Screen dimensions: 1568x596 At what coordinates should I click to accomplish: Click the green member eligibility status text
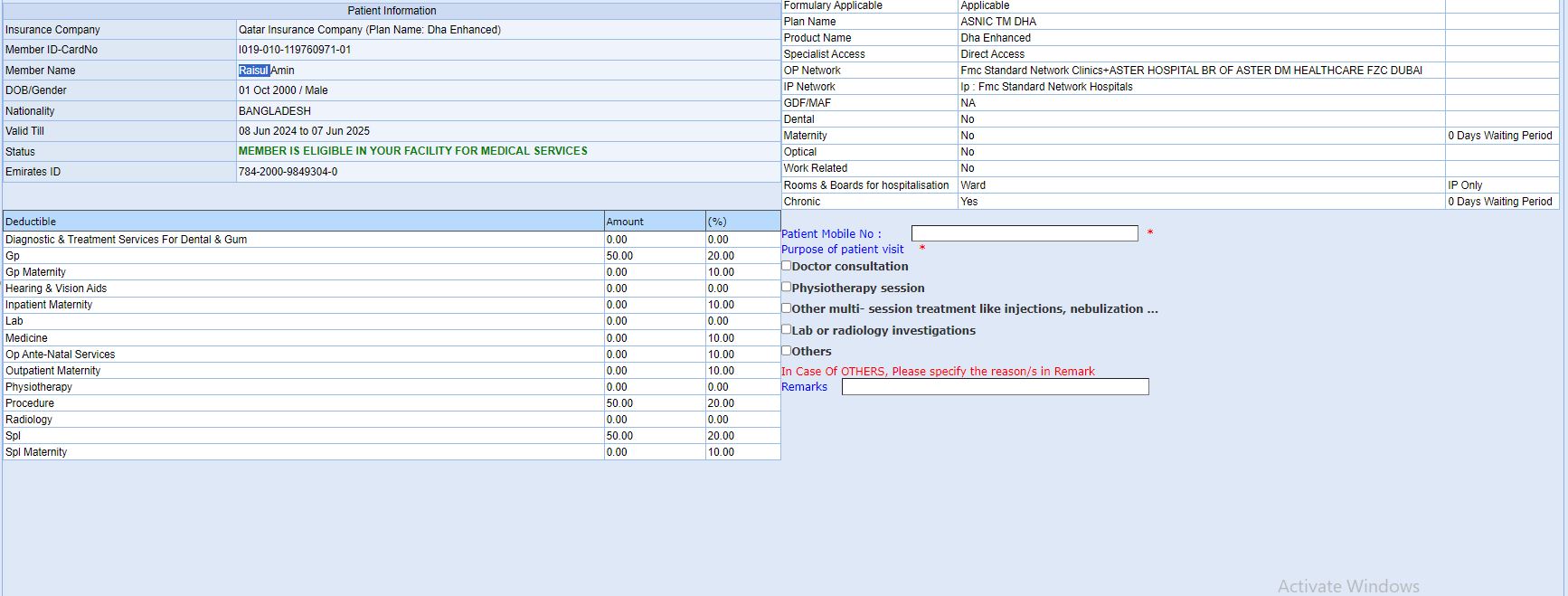click(412, 151)
